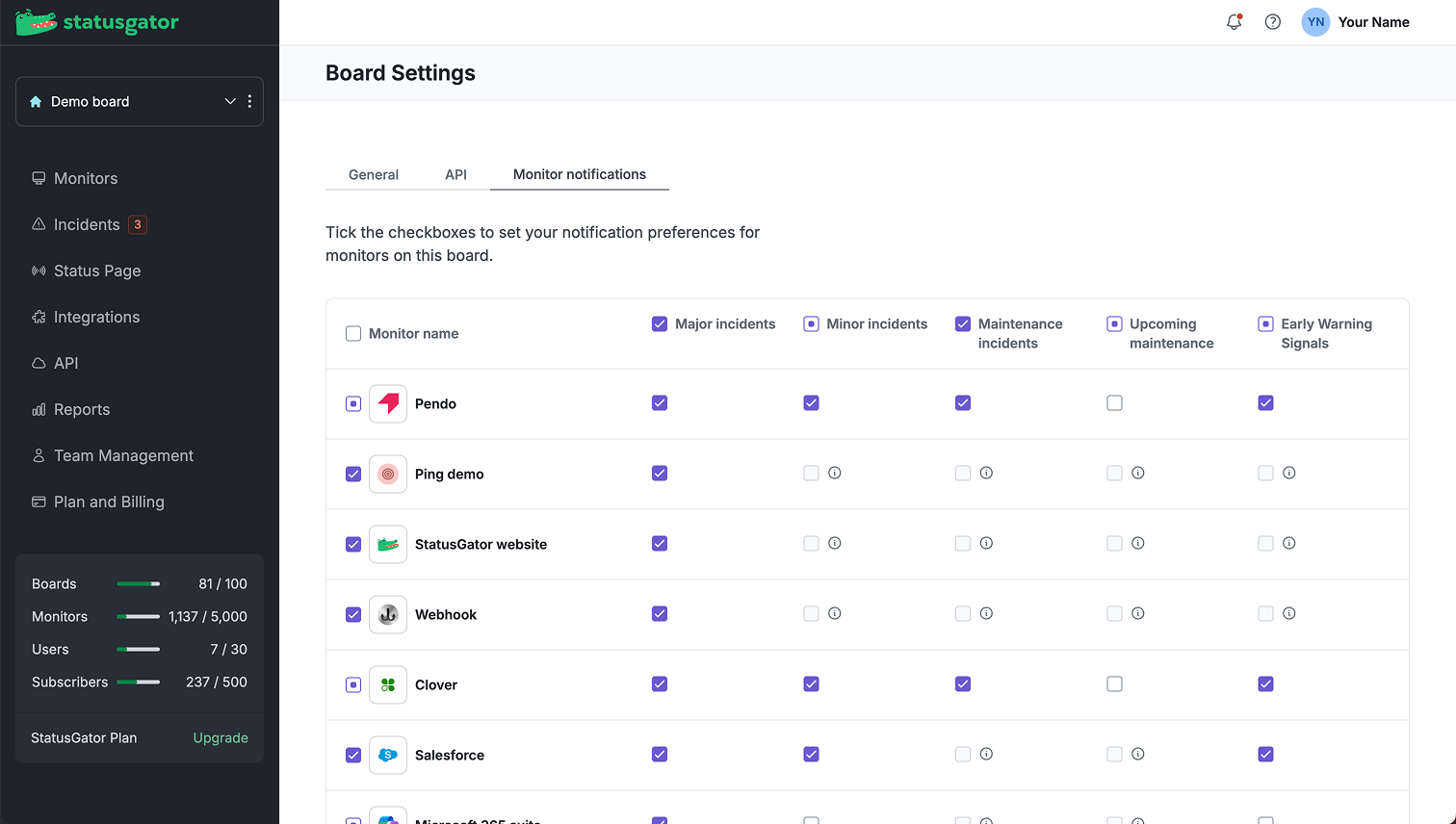This screenshot has height=824, width=1456.
Task: Click Ping demo minor incidents info icon
Action: (x=835, y=473)
